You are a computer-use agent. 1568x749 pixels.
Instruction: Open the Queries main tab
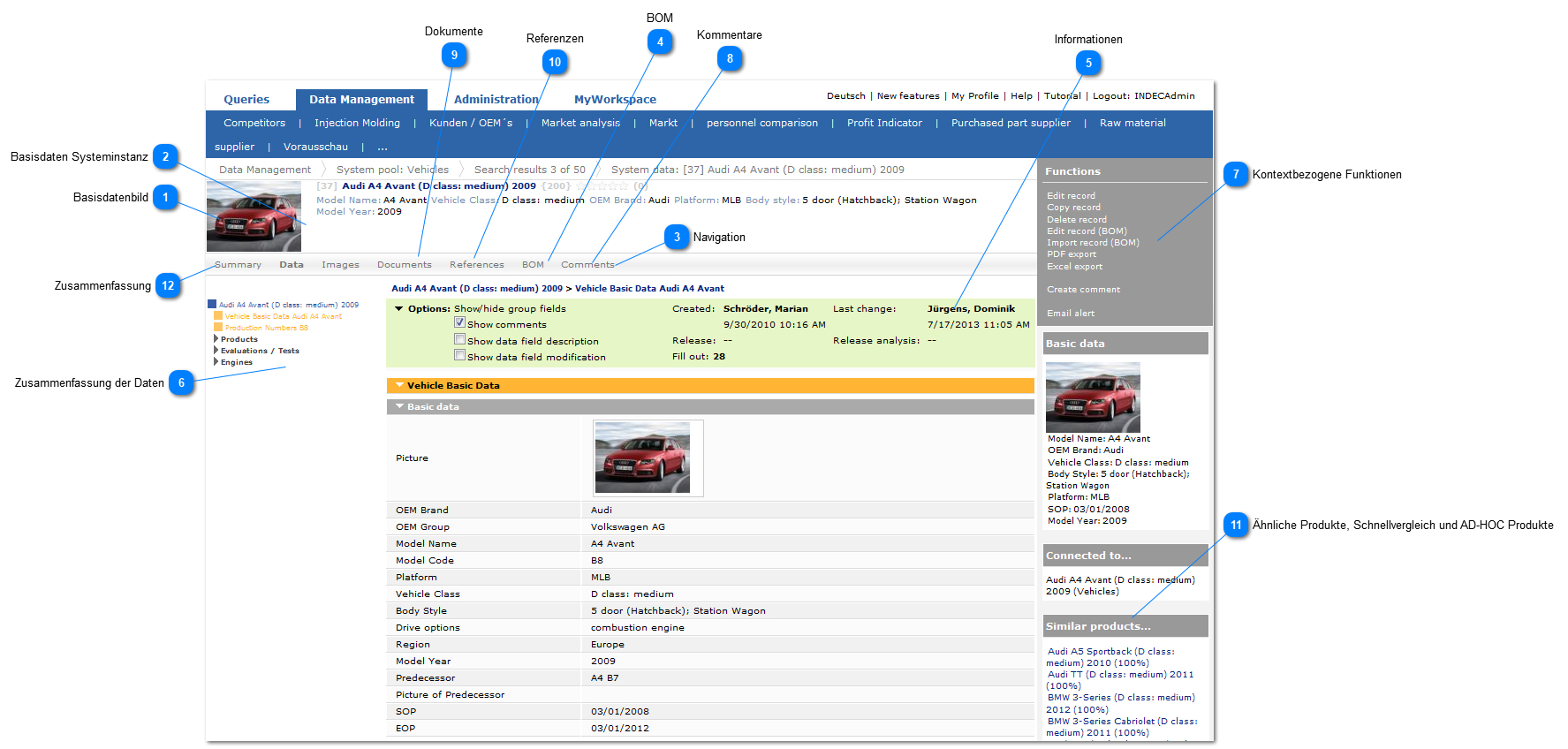246,100
